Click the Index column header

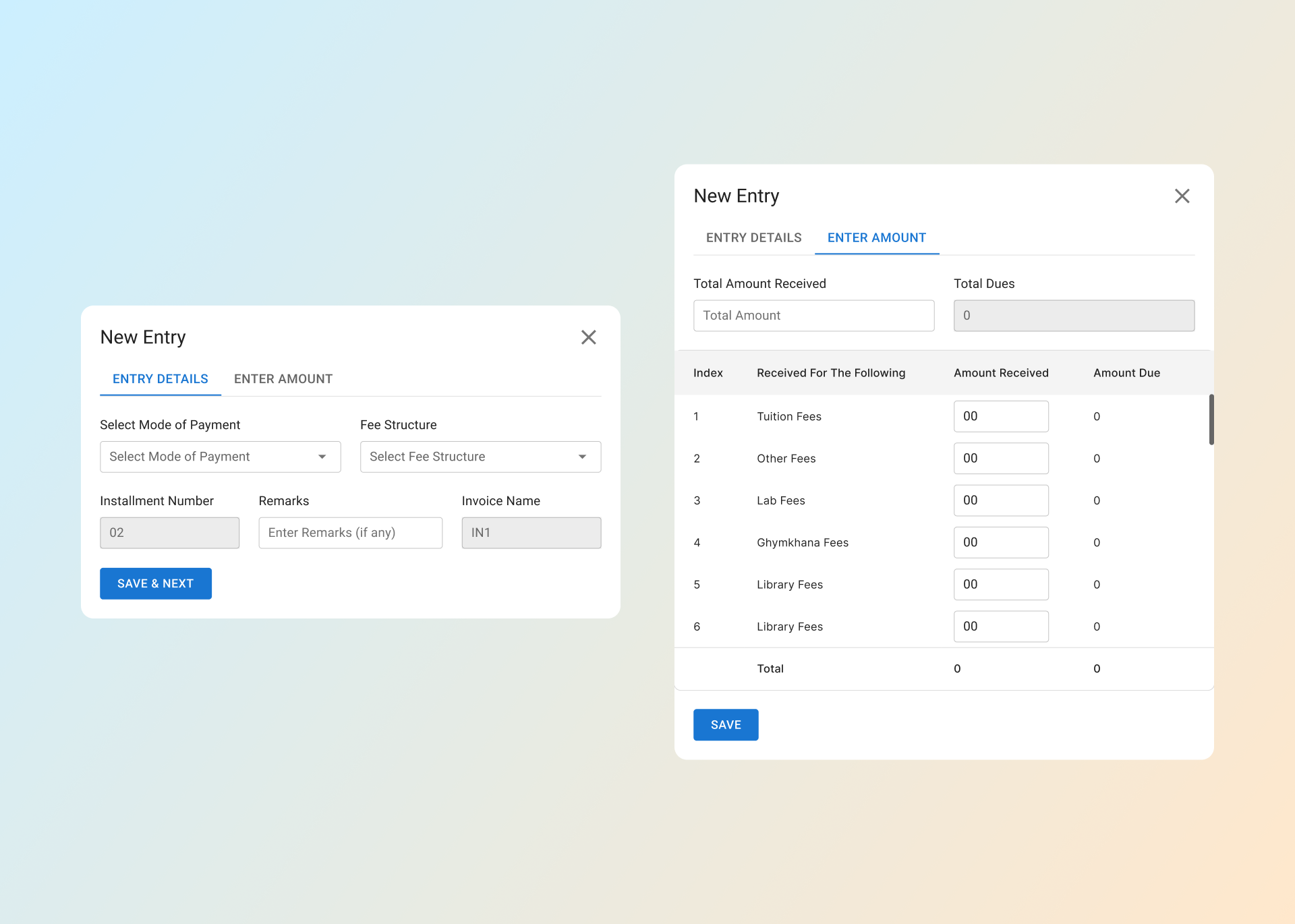pos(708,373)
